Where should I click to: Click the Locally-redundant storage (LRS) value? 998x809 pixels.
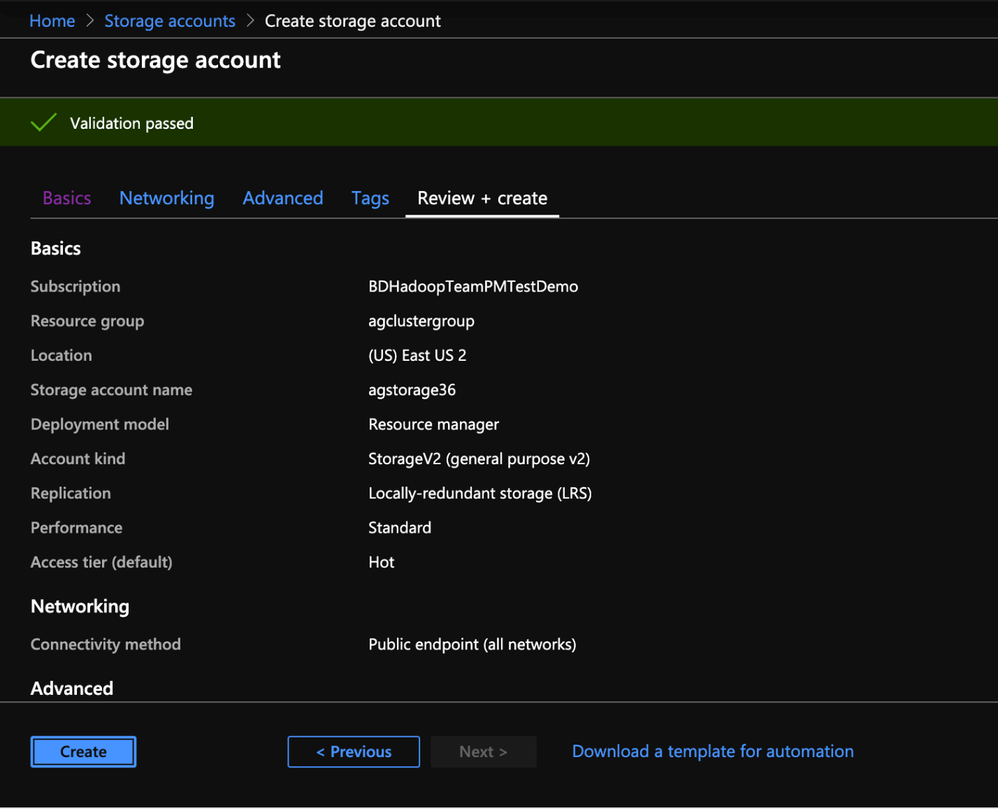(480, 493)
